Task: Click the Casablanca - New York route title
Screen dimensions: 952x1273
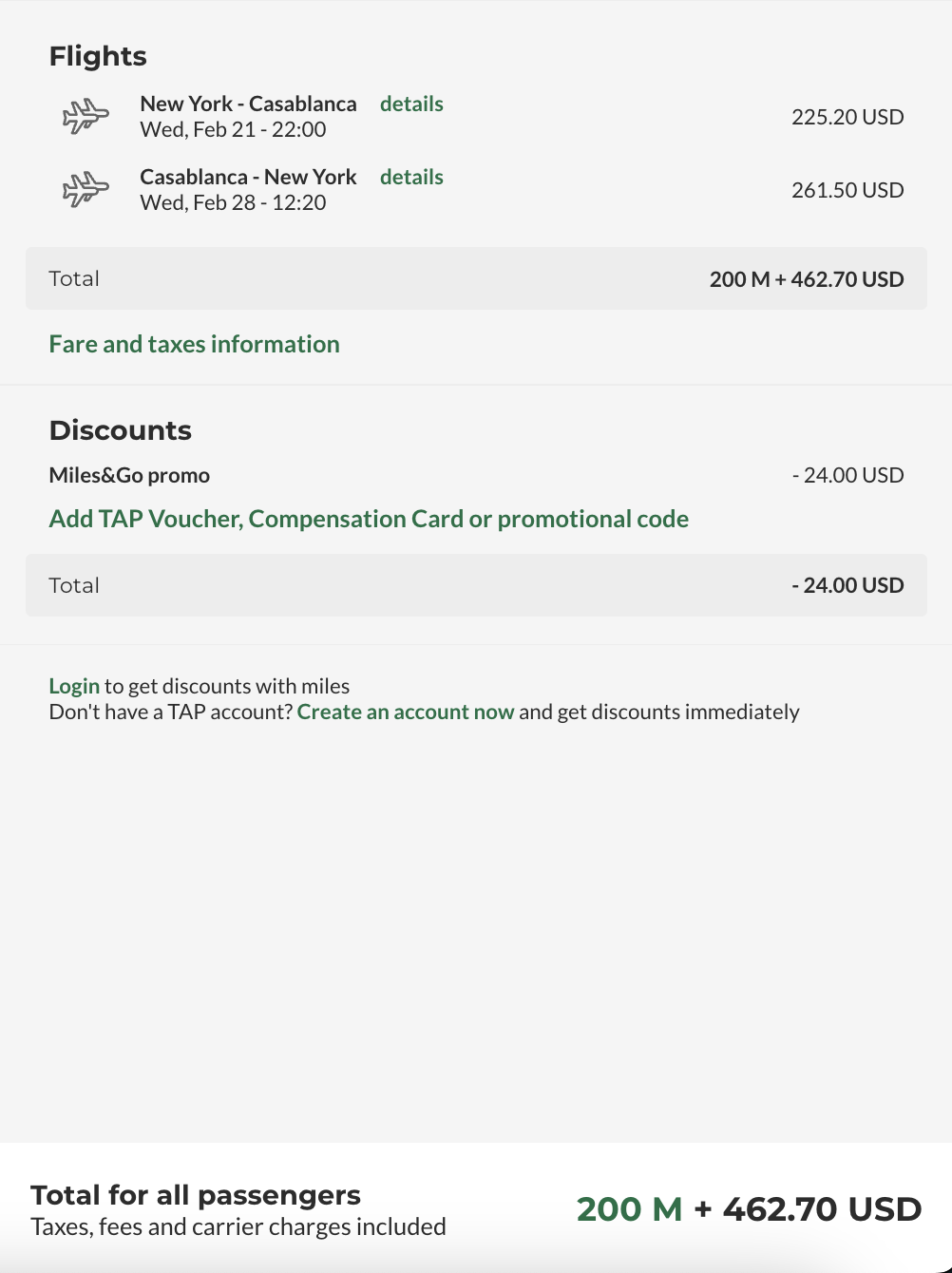Action: click(x=248, y=177)
